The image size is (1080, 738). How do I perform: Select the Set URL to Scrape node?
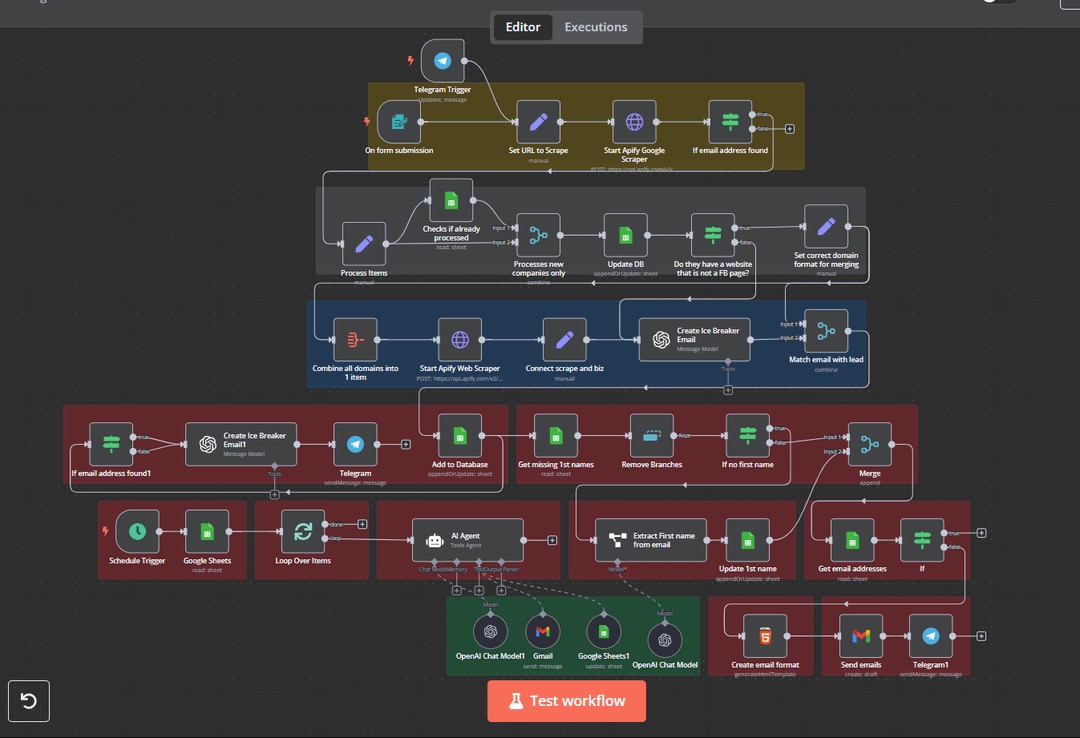point(539,122)
